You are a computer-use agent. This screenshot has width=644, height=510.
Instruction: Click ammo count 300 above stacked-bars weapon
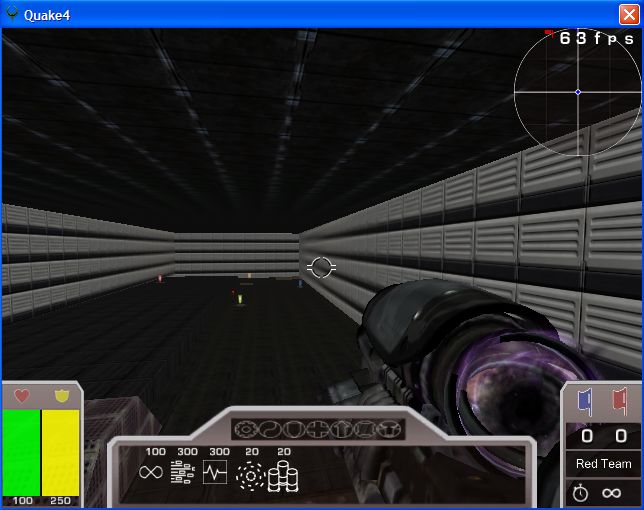[188, 452]
